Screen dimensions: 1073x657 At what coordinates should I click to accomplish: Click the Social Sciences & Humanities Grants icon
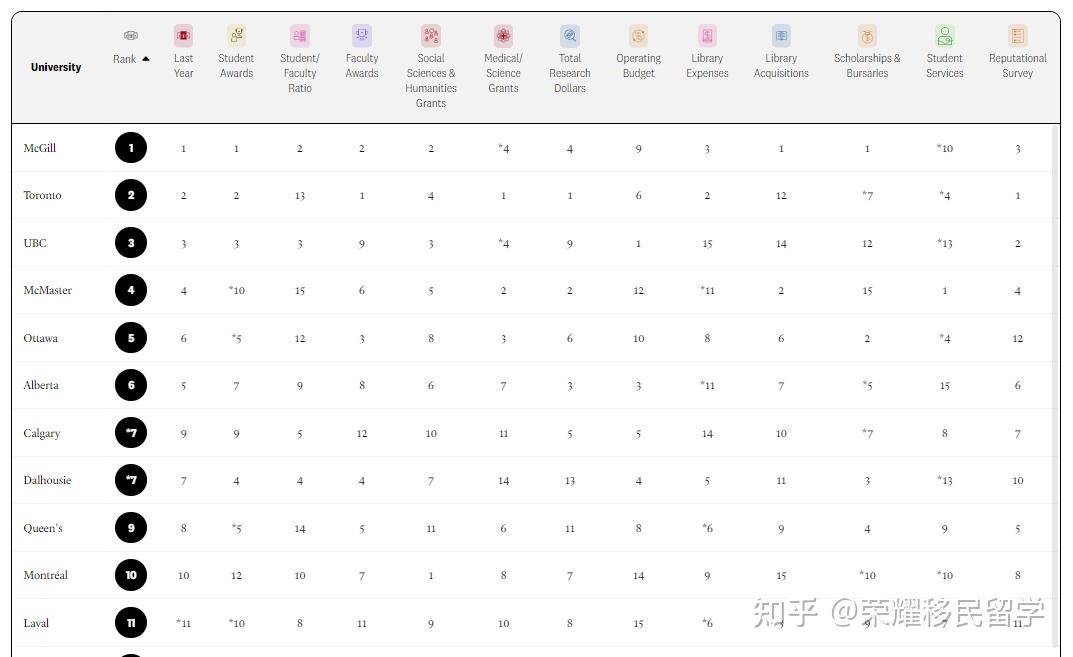click(431, 35)
